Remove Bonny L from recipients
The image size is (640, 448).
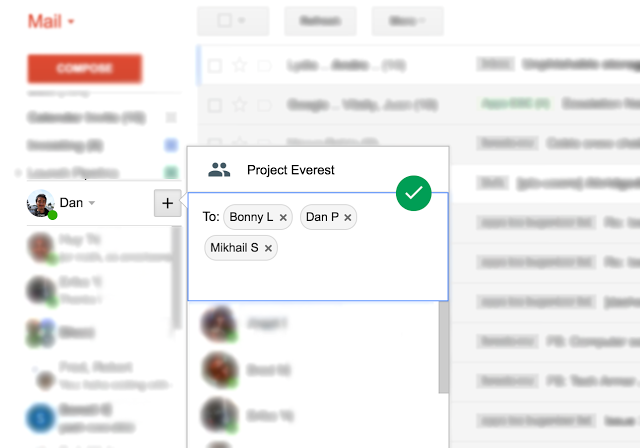283,217
